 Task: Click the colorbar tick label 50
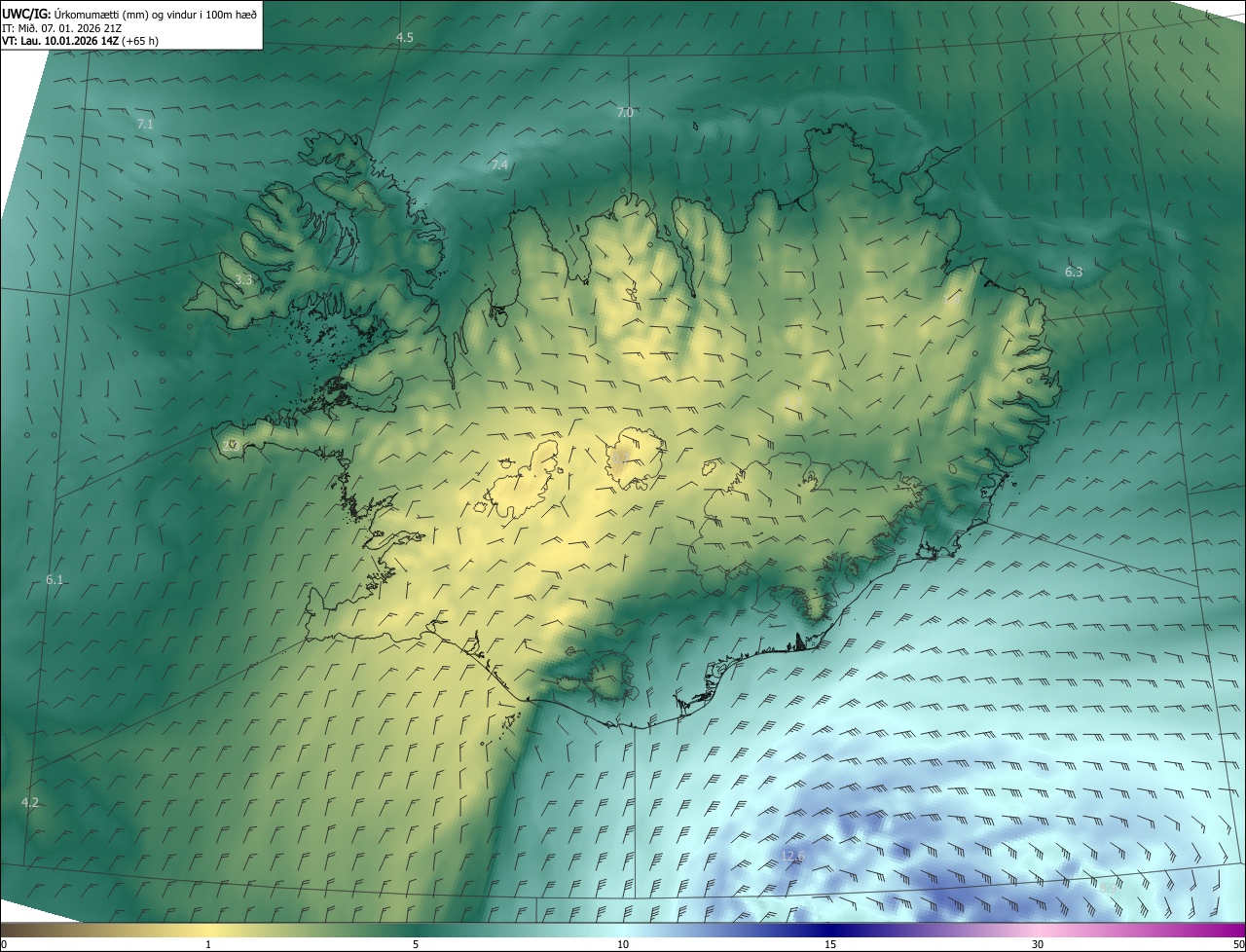[x=1238, y=944]
